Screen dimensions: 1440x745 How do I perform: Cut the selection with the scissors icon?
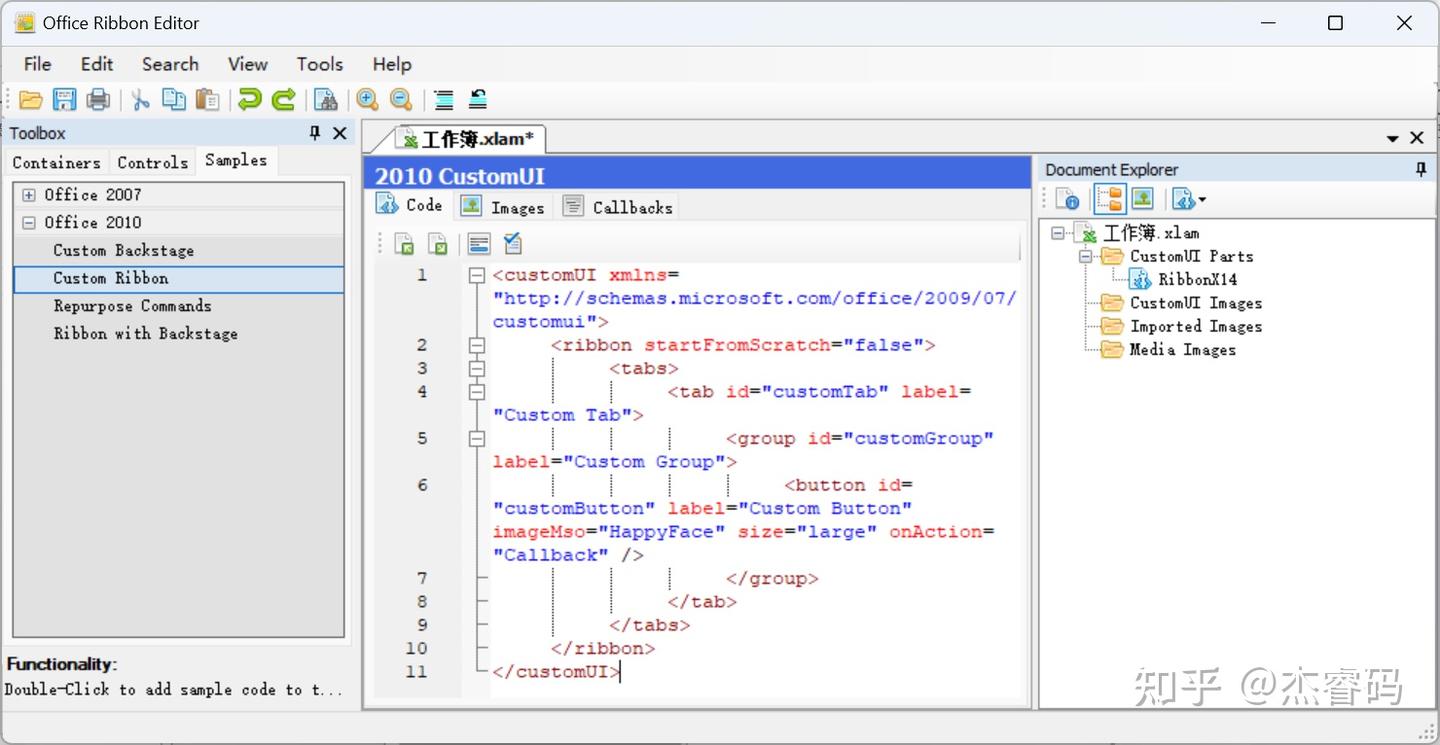(141, 99)
